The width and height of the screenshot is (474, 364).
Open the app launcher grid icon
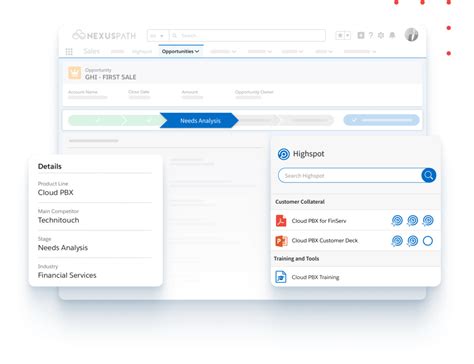click(x=69, y=52)
